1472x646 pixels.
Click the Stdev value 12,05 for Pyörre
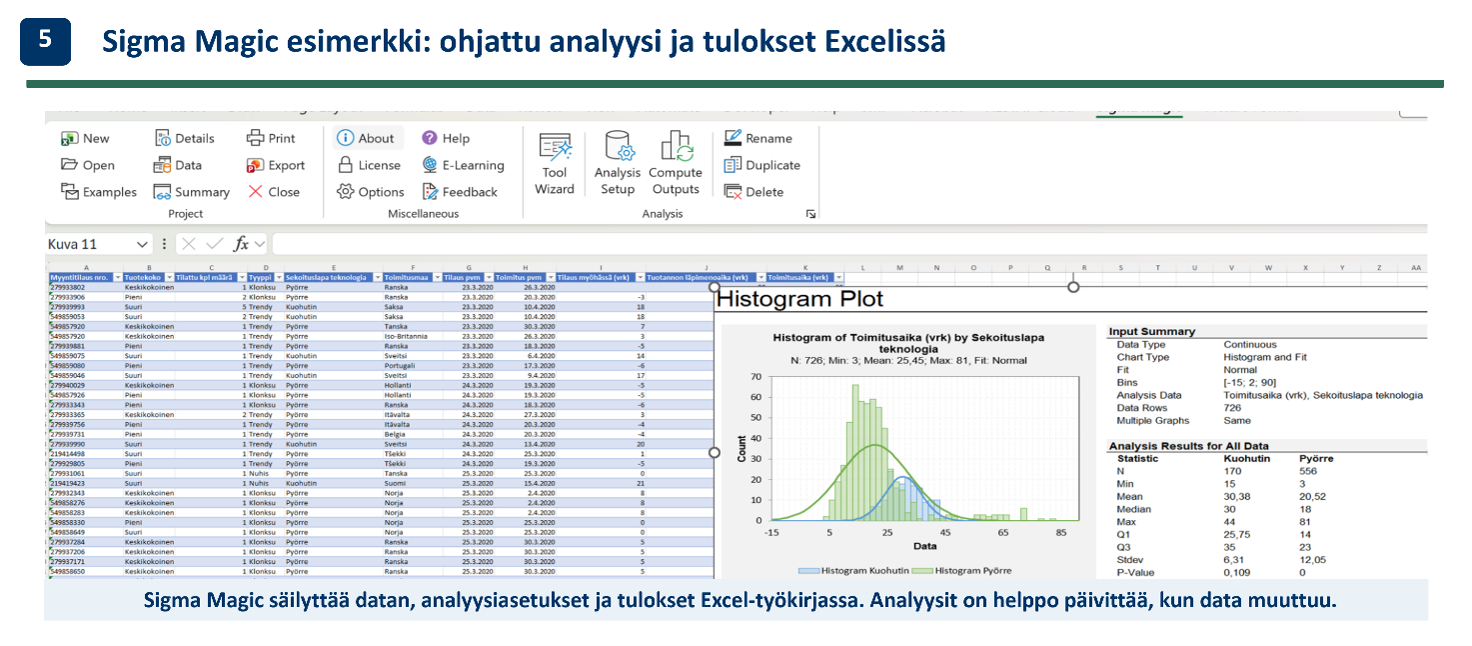pyautogui.click(x=1314, y=560)
